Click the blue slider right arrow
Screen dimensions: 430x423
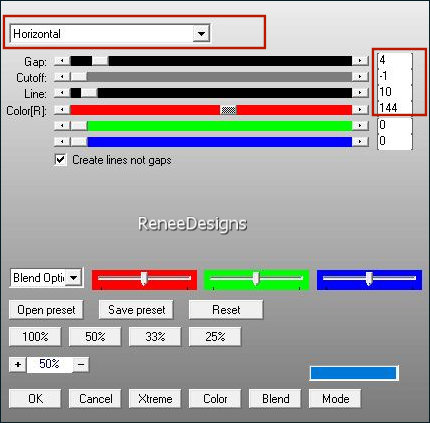(x=360, y=141)
